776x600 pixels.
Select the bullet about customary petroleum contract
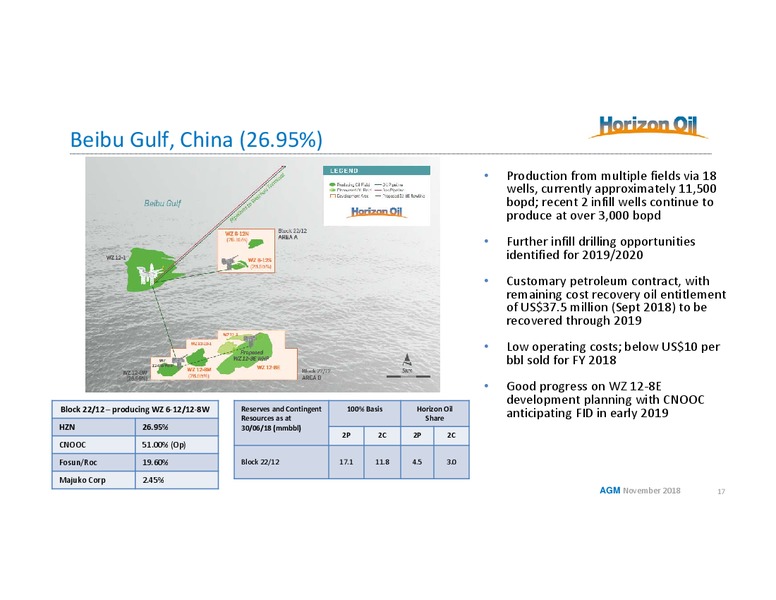[616, 300]
